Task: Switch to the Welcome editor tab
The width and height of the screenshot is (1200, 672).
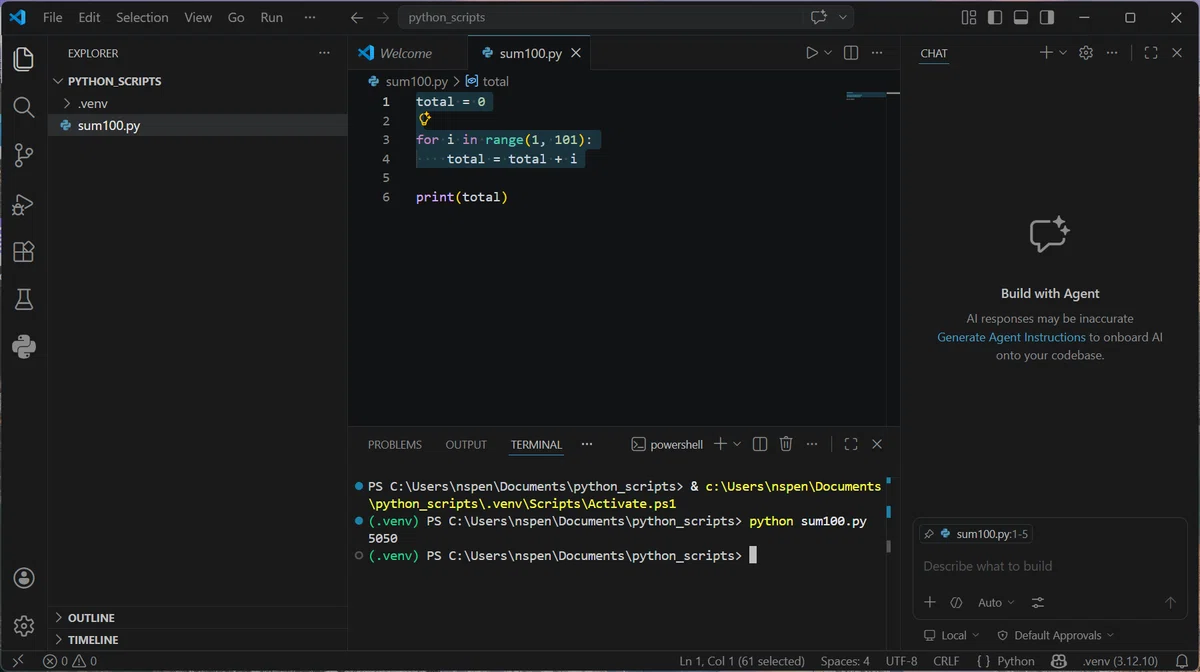Action: point(405,53)
